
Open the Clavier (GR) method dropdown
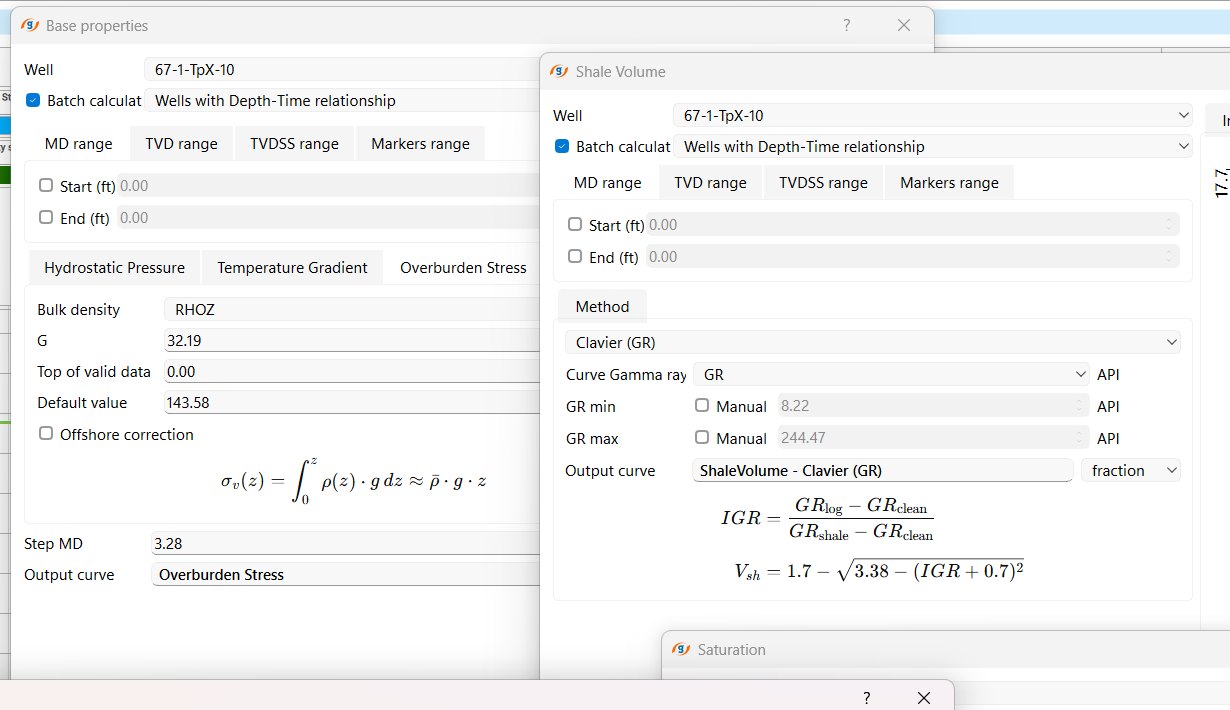point(872,343)
